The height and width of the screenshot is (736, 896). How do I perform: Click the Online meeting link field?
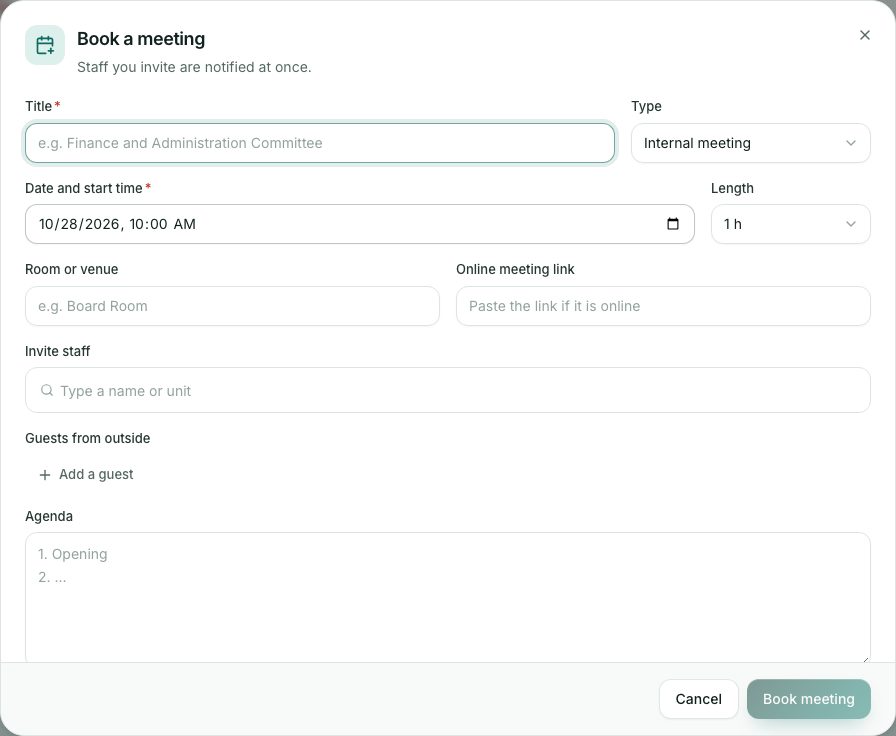coord(663,306)
